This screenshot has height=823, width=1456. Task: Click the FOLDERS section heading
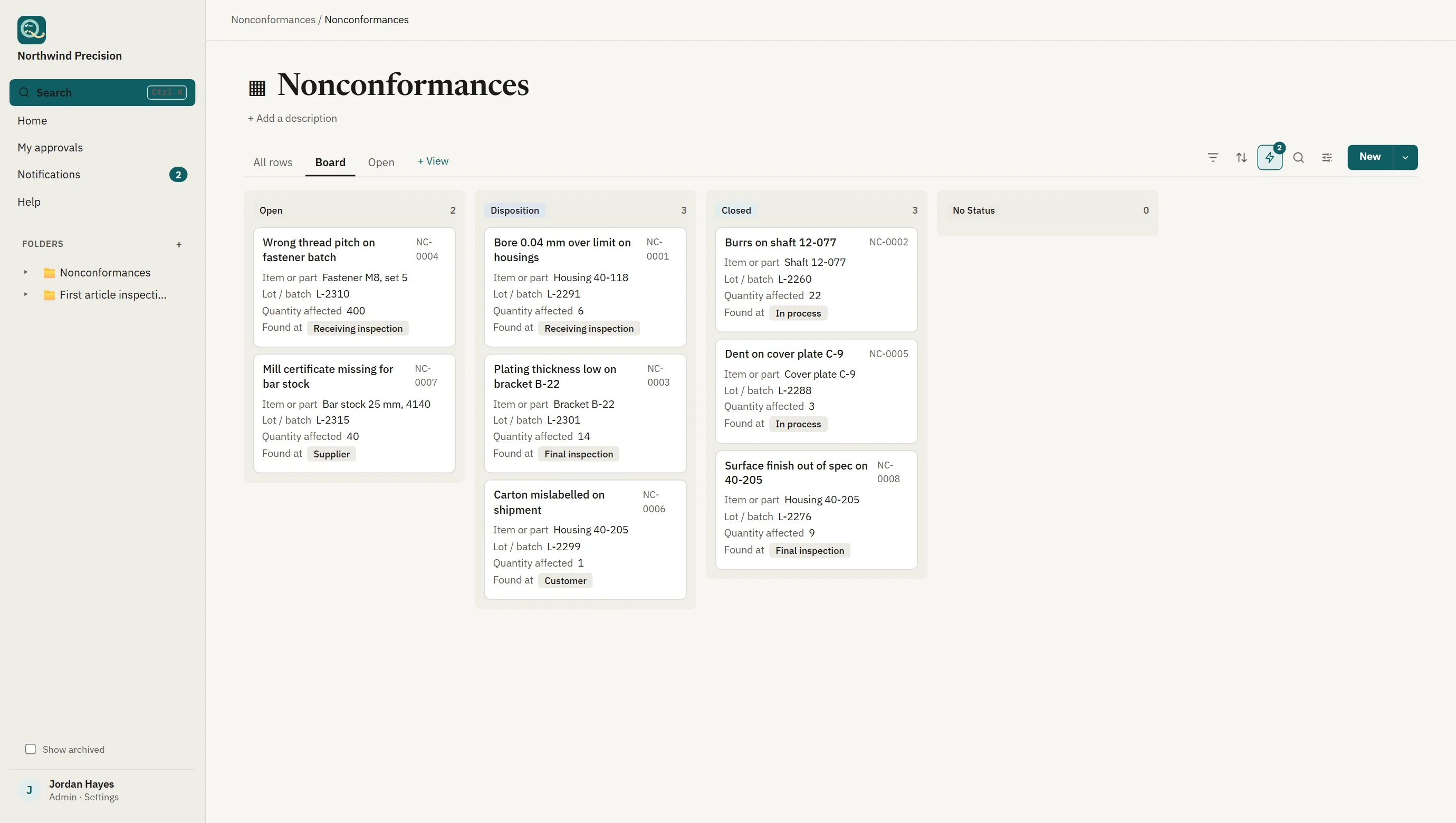pos(42,244)
